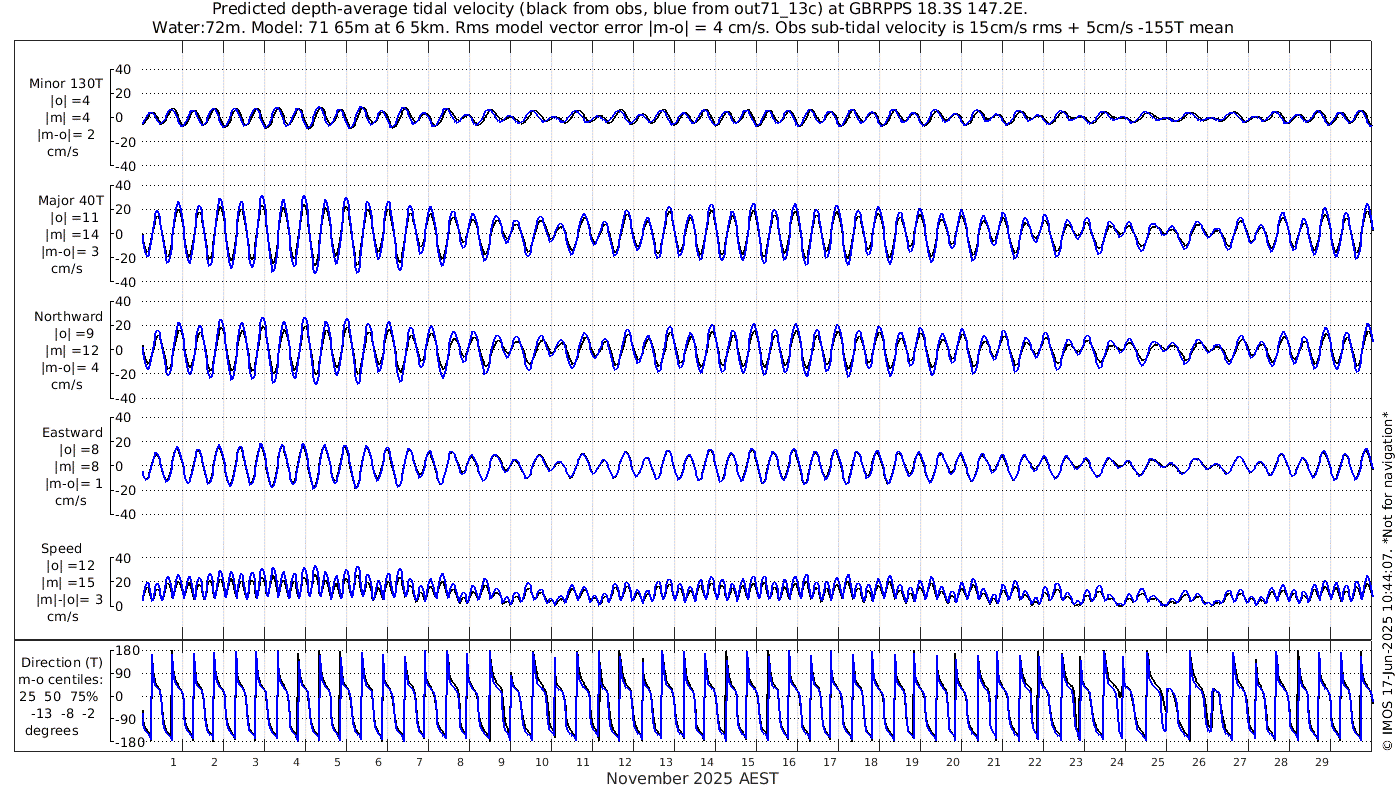The image size is (1400, 800).
Task: Click the '-13 -8 -2' centile values
Action: pos(61,713)
